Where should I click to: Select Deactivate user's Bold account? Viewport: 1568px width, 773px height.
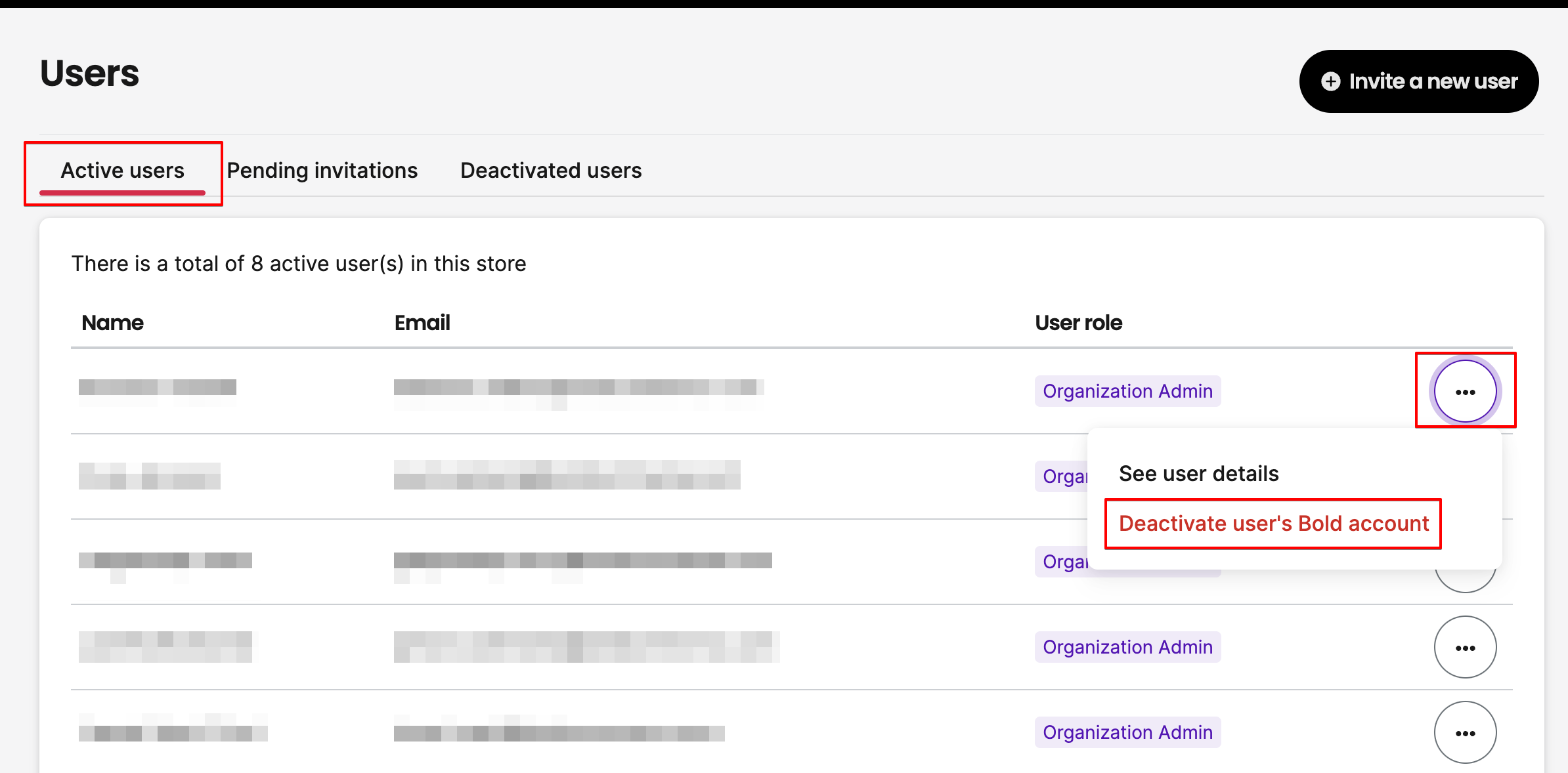click(x=1273, y=523)
